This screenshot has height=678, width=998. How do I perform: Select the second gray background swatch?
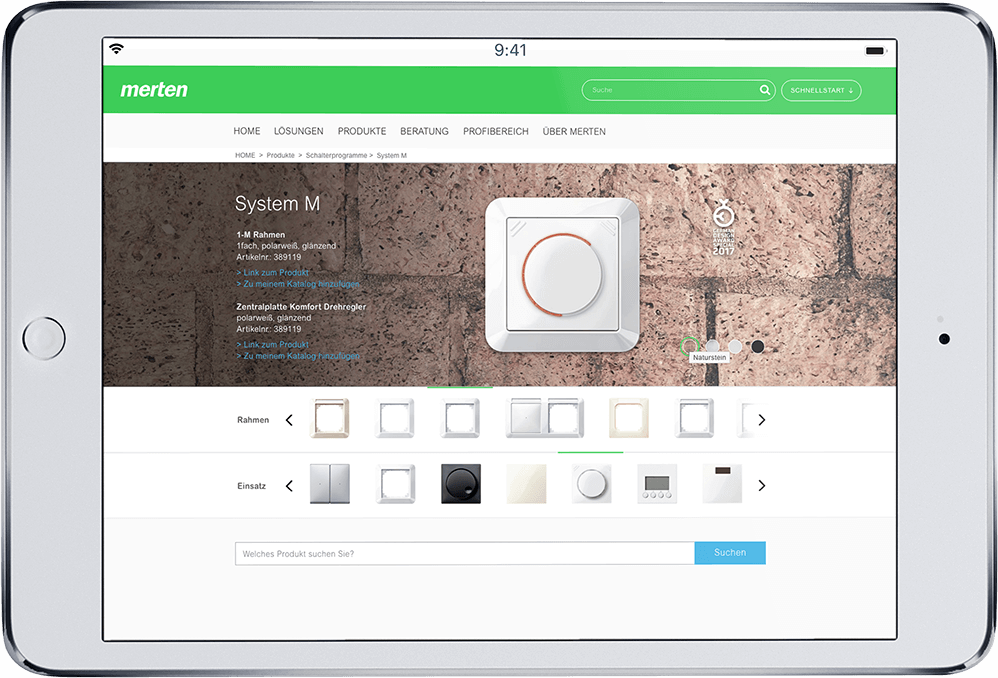pos(712,346)
